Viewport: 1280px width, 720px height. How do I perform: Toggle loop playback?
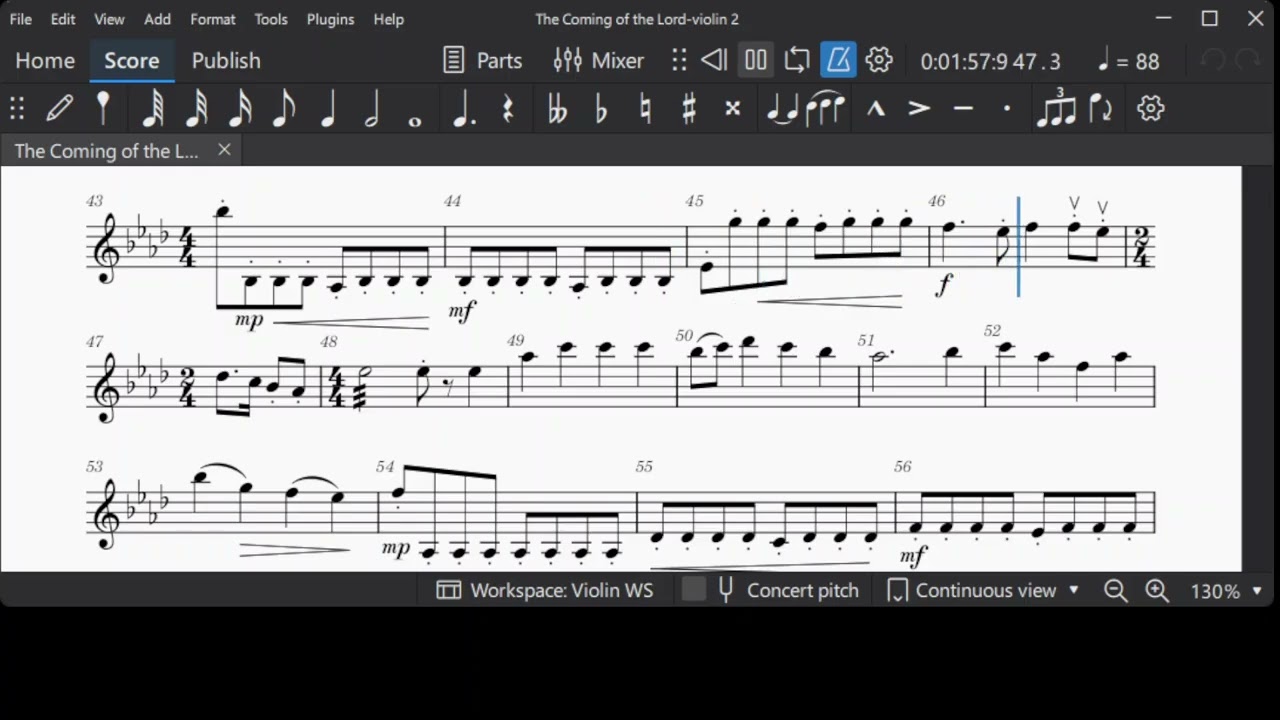(797, 60)
